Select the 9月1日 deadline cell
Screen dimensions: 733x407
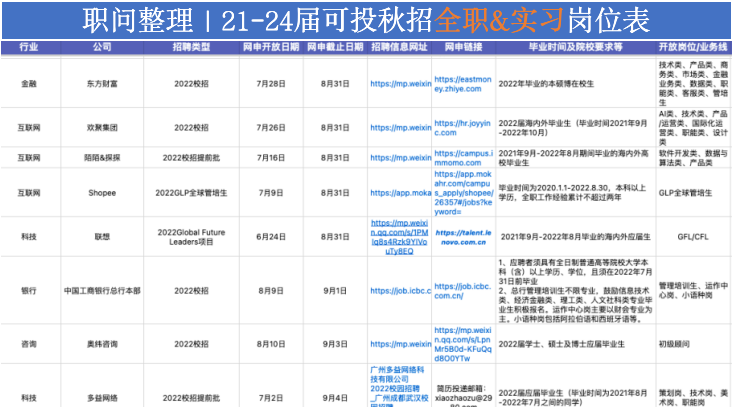tap(335, 291)
